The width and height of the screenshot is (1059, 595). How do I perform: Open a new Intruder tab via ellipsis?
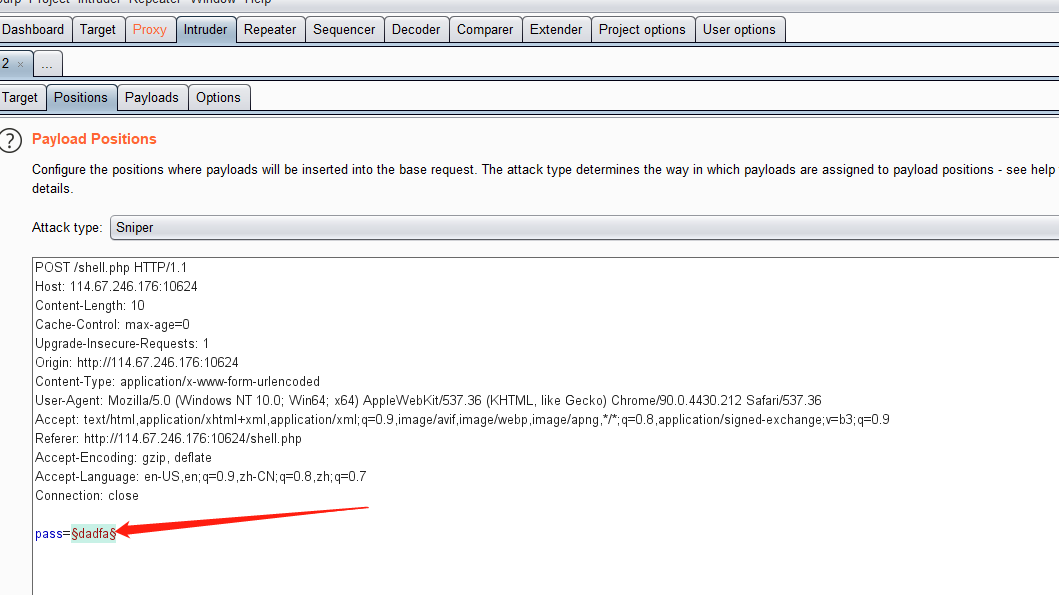click(x=47, y=64)
